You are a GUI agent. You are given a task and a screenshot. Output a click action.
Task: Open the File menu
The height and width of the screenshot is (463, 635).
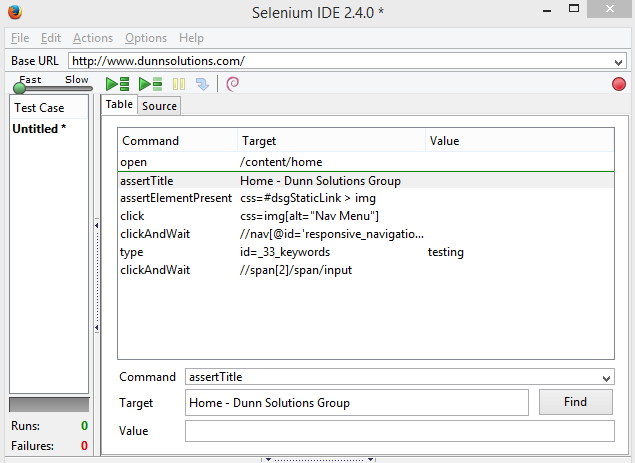[x=20, y=38]
